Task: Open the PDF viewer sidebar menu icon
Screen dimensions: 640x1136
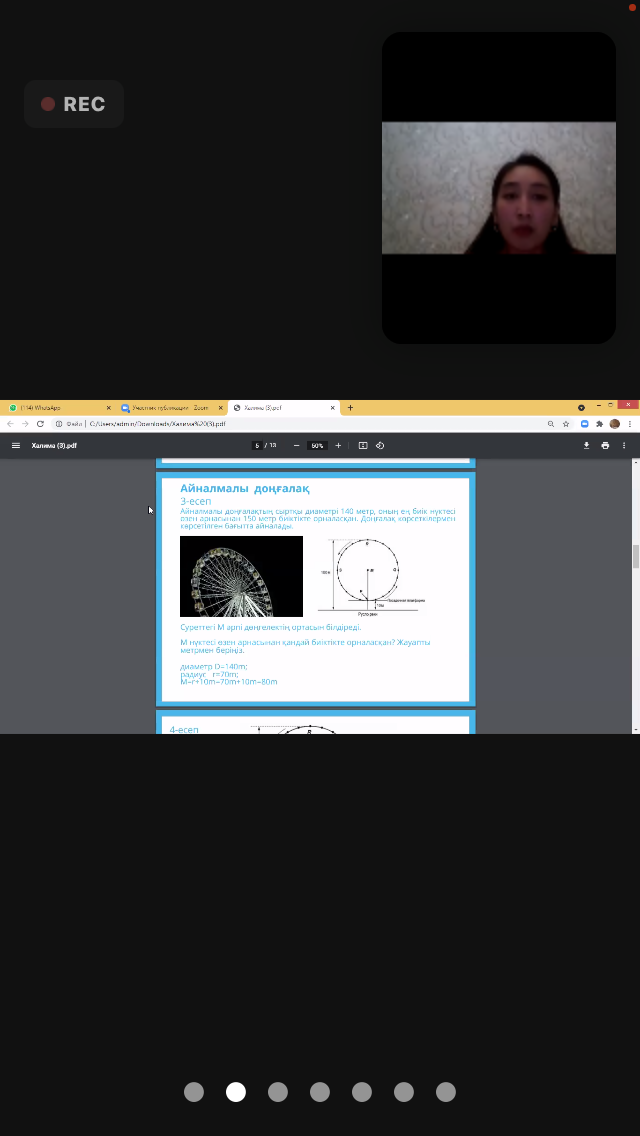Action: pyautogui.click(x=16, y=446)
